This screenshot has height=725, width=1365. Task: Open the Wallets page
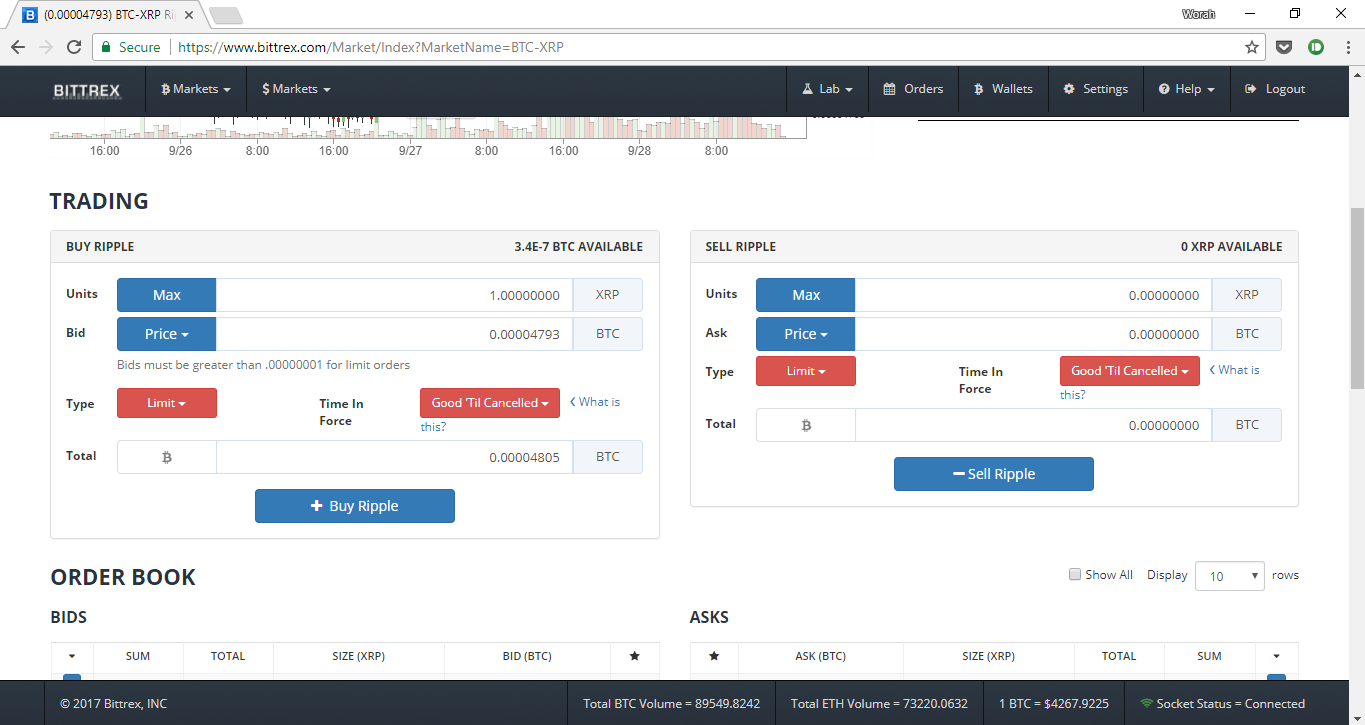[1003, 89]
